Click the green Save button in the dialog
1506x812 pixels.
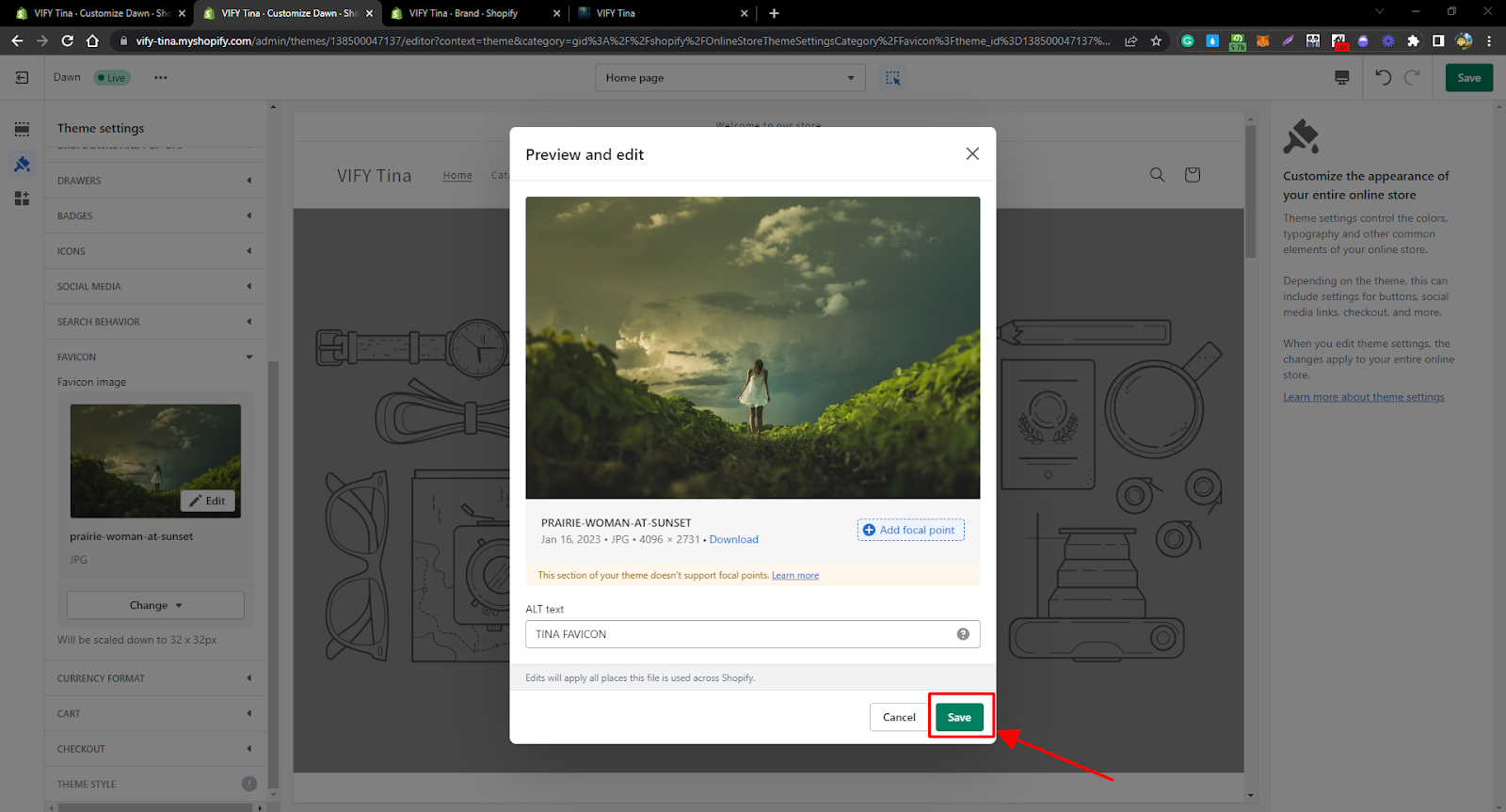click(x=959, y=717)
